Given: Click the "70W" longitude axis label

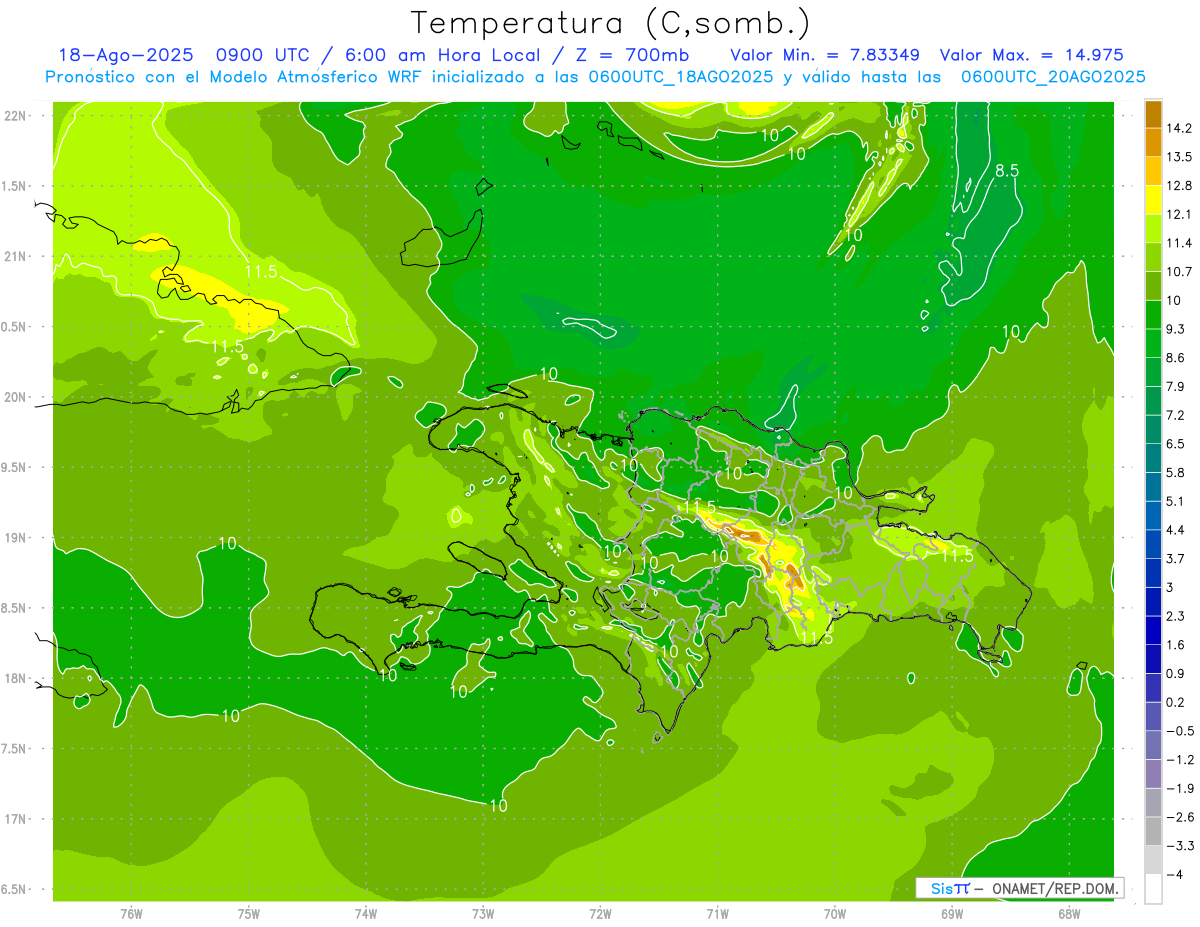Looking at the screenshot, I should pos(835,913).
